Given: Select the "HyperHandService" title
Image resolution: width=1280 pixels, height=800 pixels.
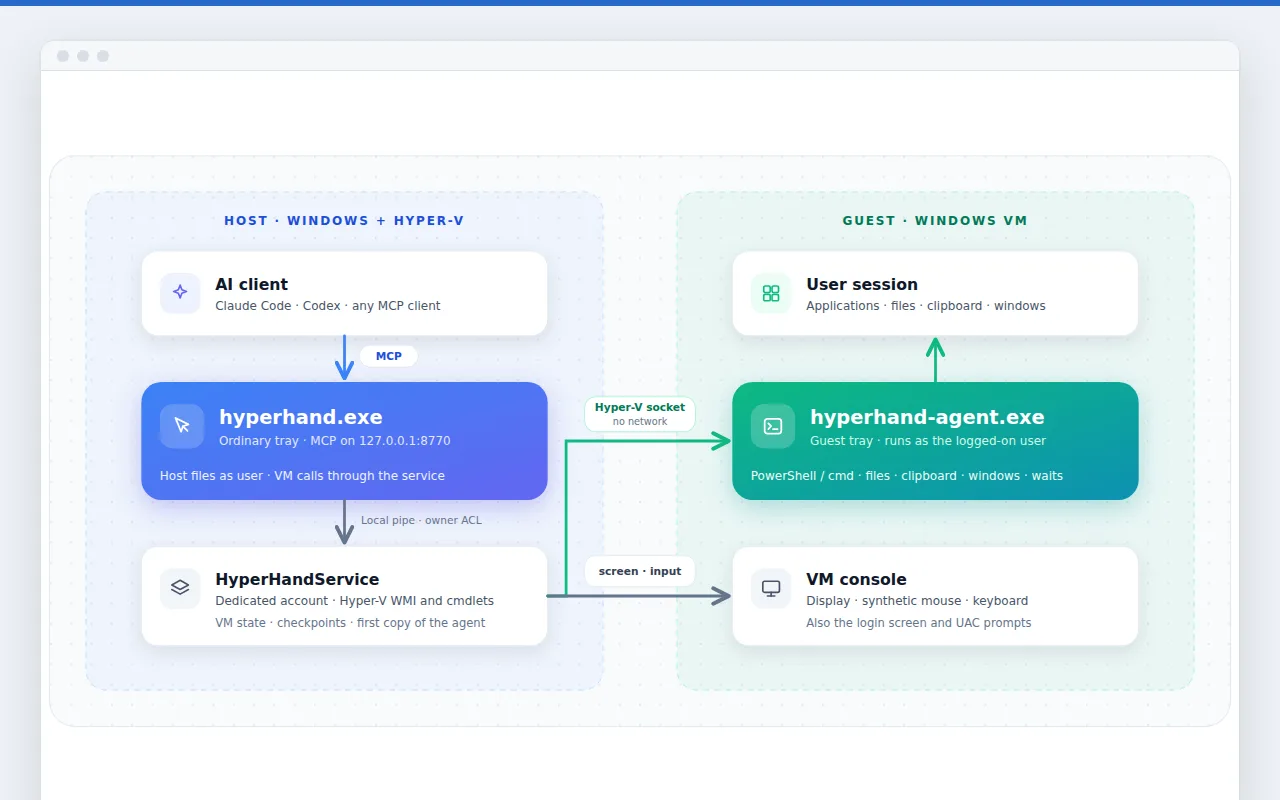Looking at the screenshot, I should (x=297, y=579).
